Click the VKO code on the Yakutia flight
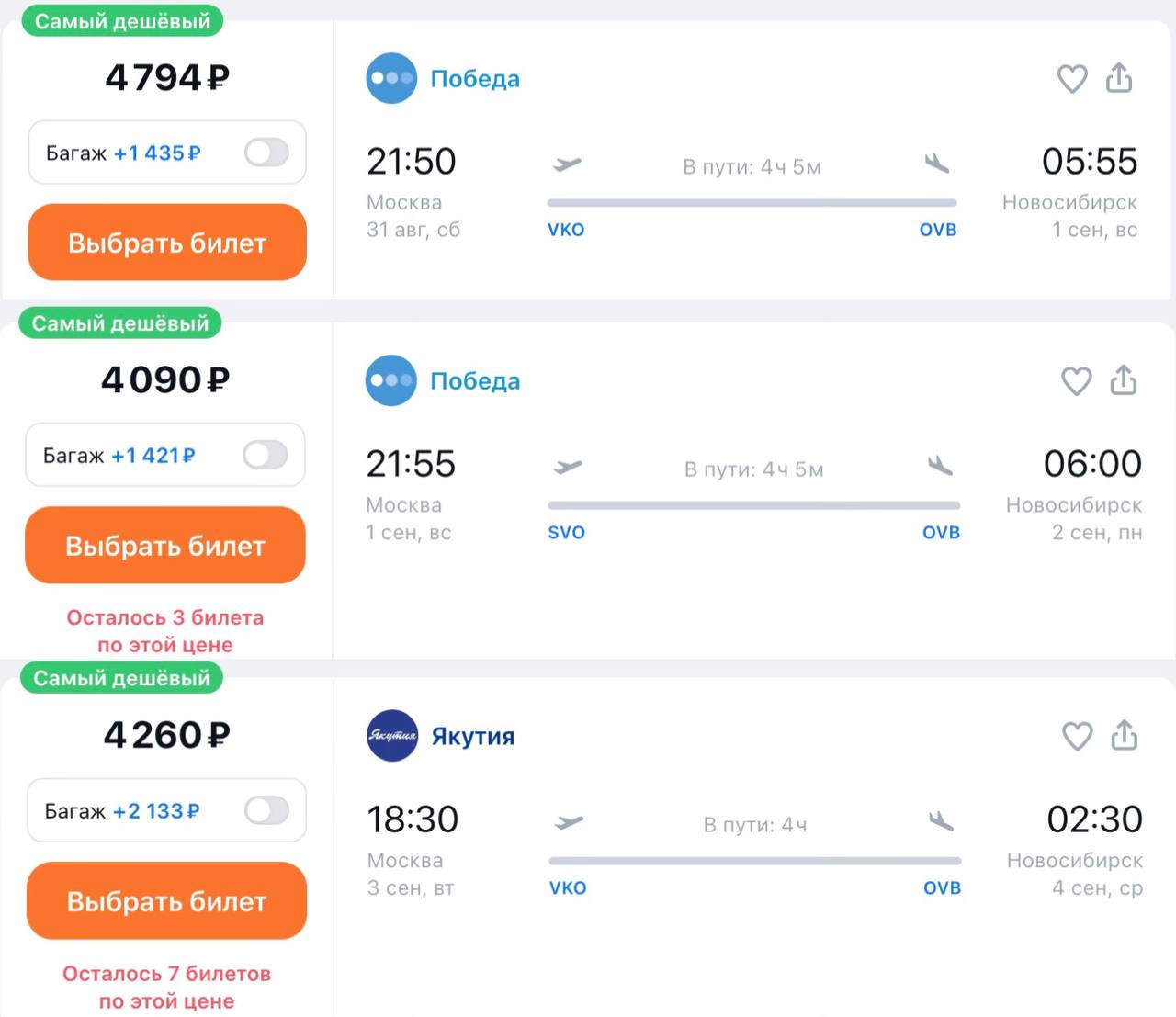Viewport: 1176px width, 1017px height. pyautogui.click(x=568, y=888)
